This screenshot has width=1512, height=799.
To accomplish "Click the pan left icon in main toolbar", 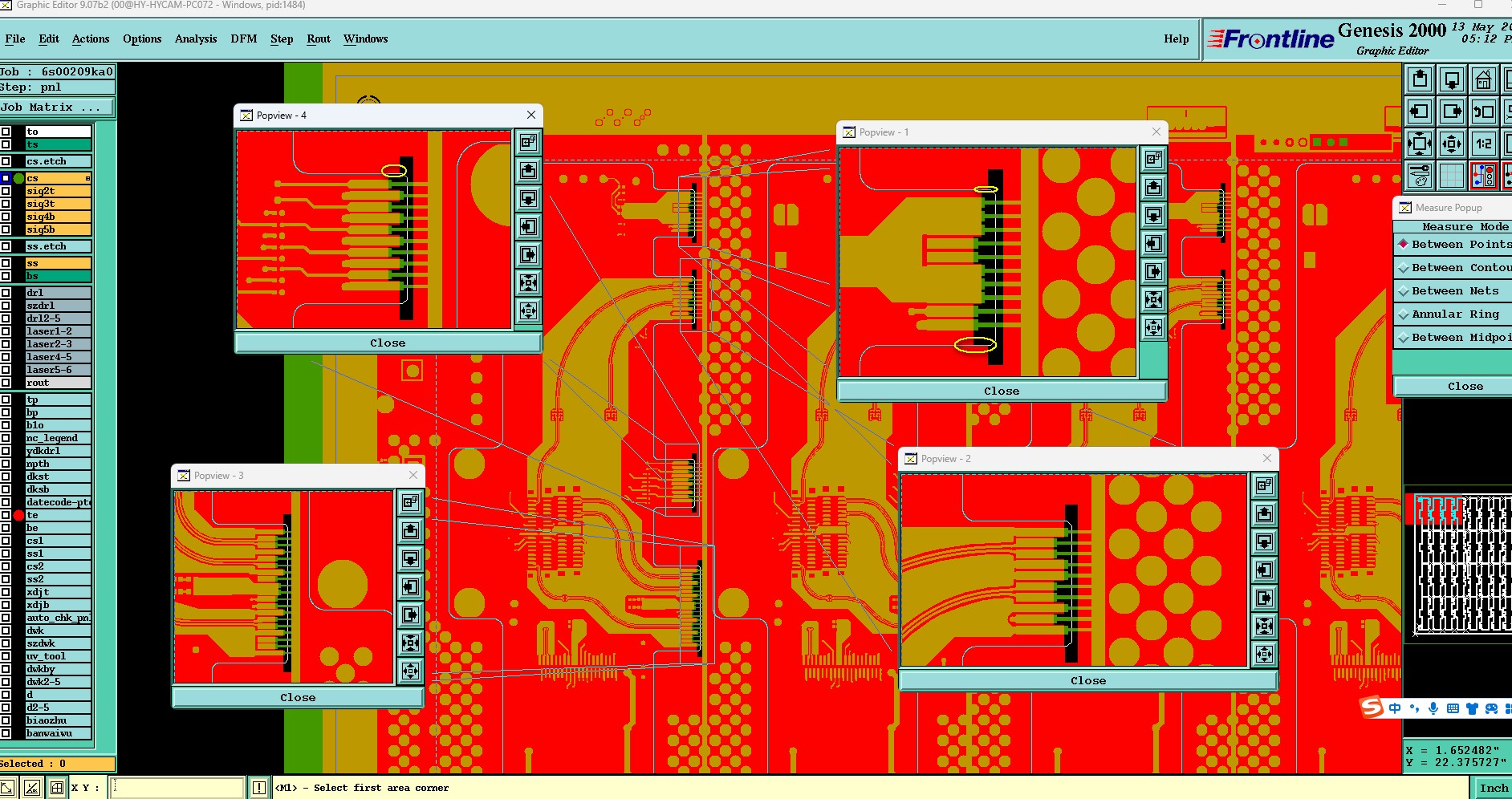I will tap(1420, 112).
